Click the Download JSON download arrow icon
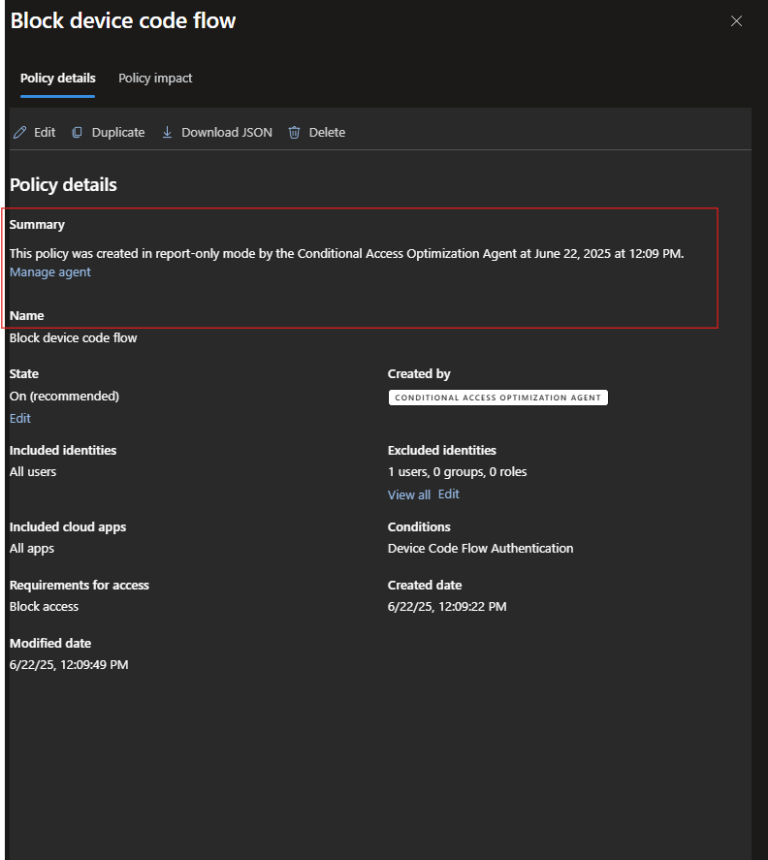This screenshot has width=768, height=860. click(166, 131)
